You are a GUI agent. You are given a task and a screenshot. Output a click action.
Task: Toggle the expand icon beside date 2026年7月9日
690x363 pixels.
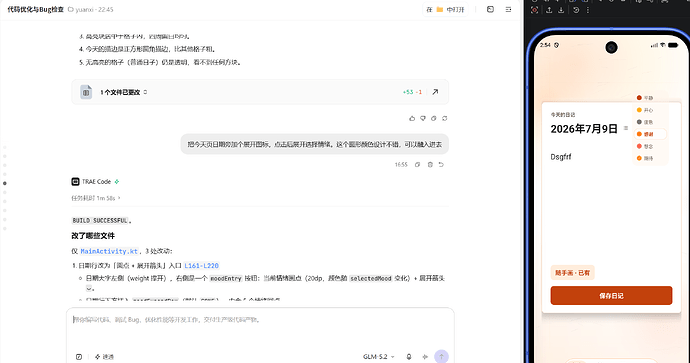tap(626, 128)
